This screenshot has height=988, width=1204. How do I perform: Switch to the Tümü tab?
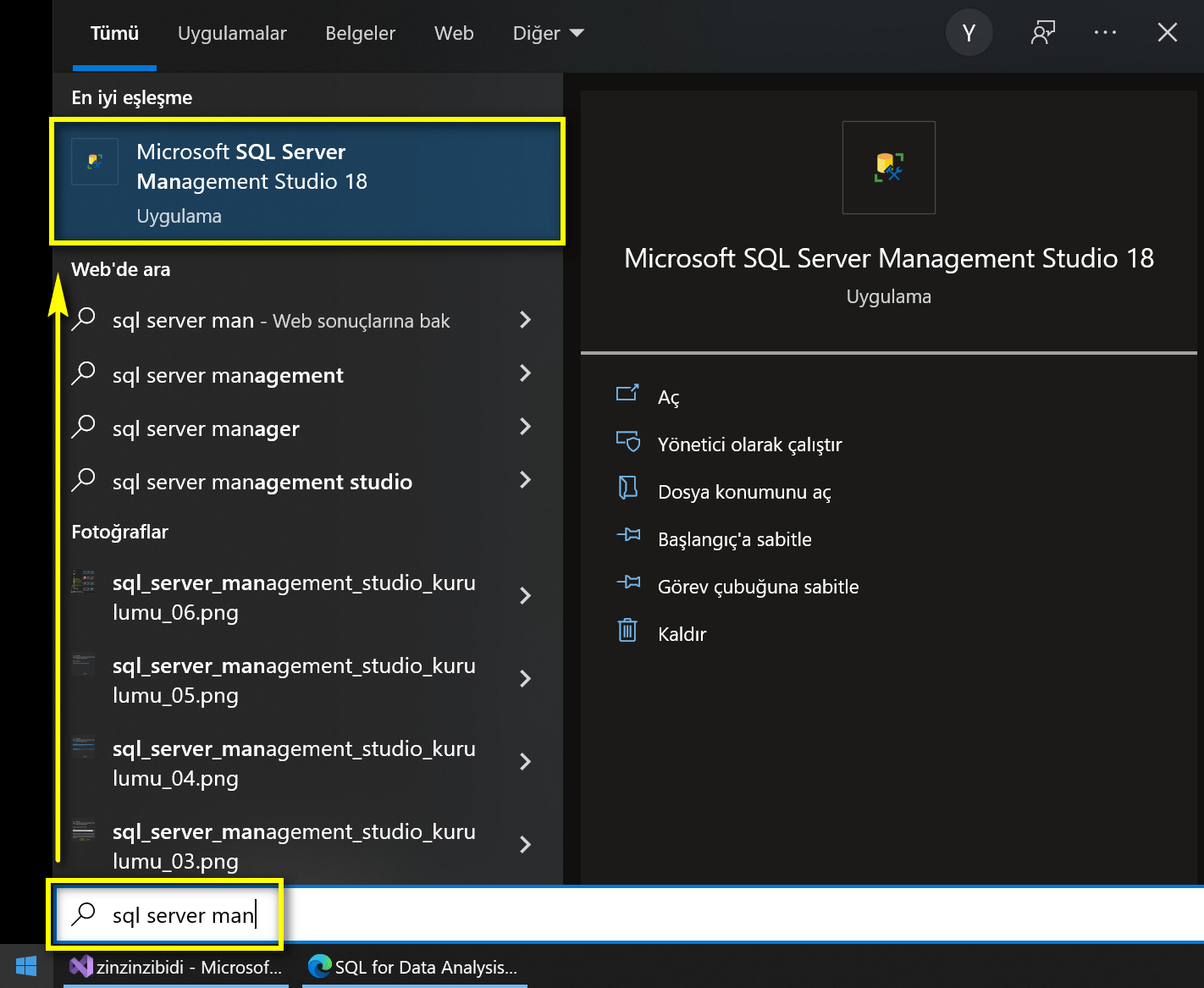[x=114, y=33]
